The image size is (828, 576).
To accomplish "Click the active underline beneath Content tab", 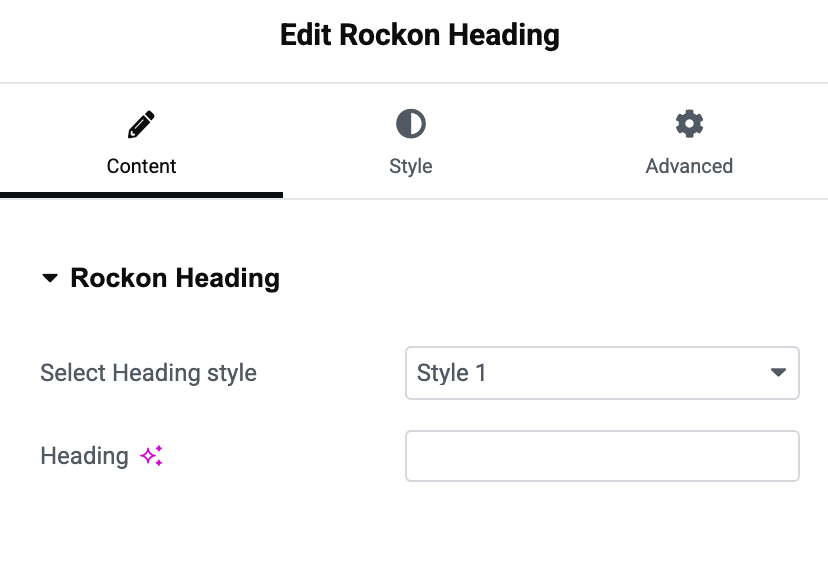I will (141, 195).
